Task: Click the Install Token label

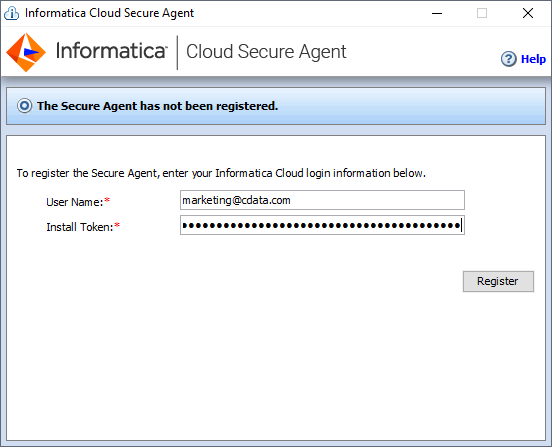Action: point(83,227)
